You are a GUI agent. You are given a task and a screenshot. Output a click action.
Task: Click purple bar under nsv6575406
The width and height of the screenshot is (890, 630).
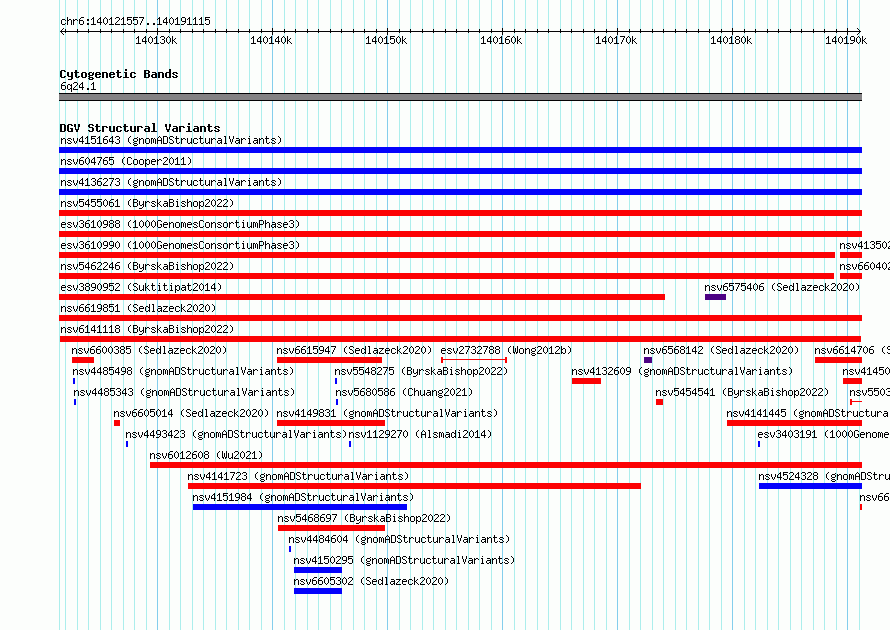(715, 297)
